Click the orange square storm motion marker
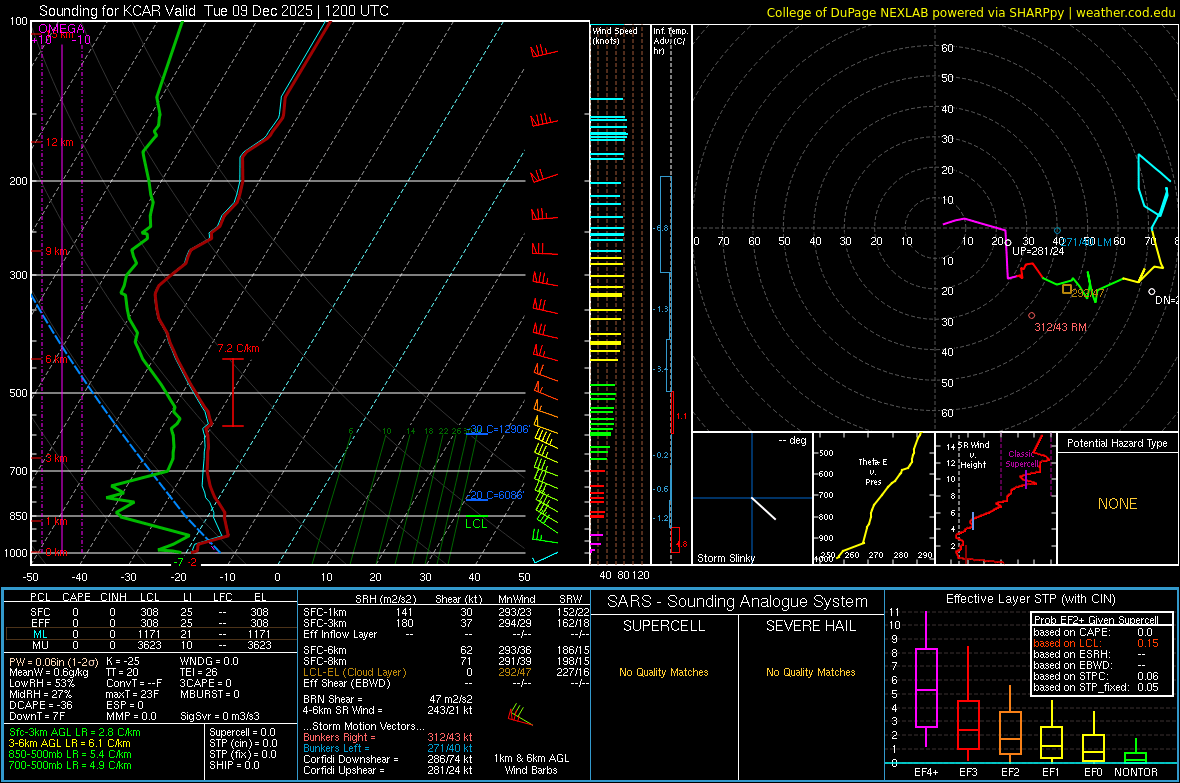 click(1066, 289)
